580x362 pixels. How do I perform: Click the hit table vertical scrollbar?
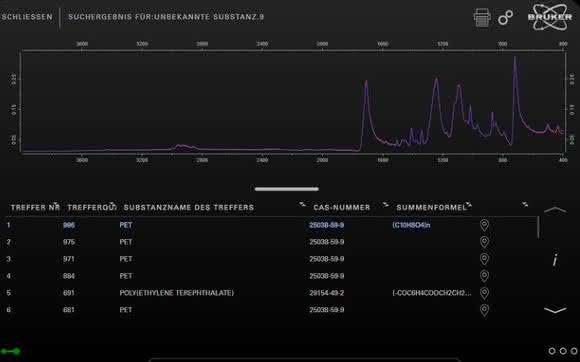point(538,227)
